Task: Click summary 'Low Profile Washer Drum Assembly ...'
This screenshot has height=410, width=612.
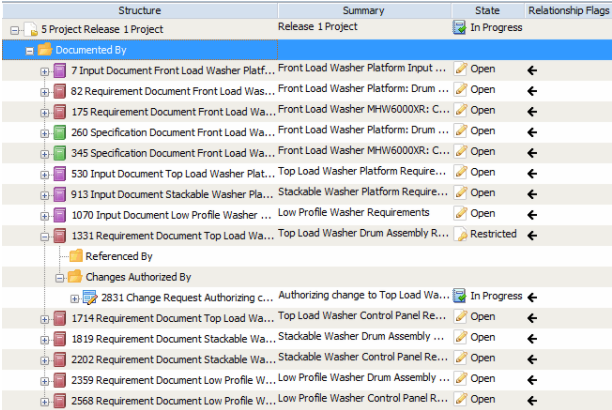Action: [x=364, y=378]
